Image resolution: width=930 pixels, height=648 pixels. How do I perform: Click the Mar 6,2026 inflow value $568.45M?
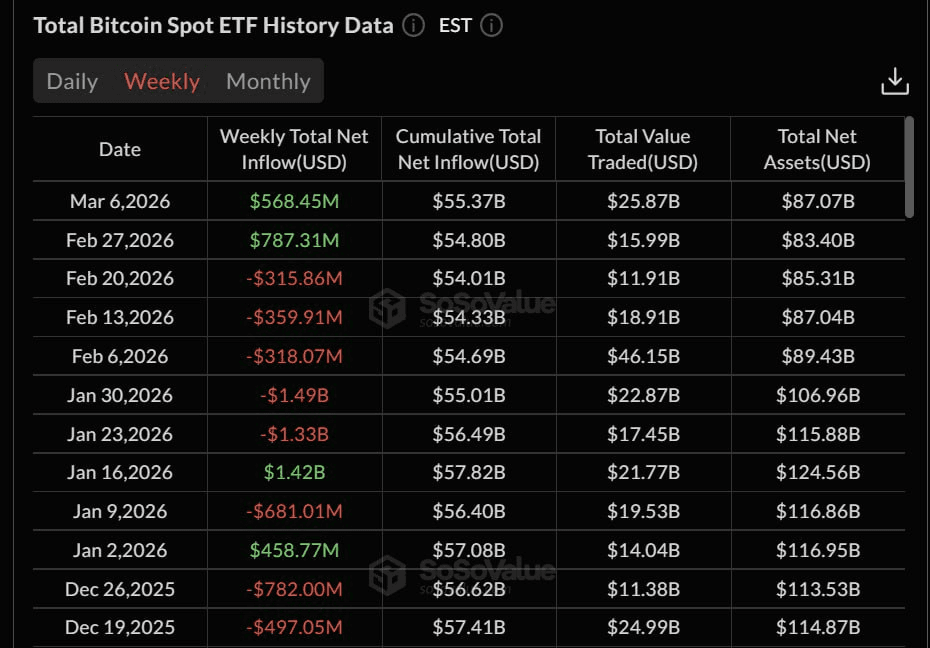click(293, 201)
